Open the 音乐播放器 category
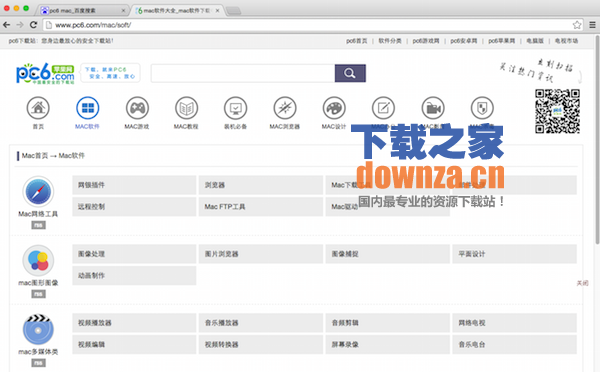600x372 pixels. pyautogui.click(x=261, y=323)
